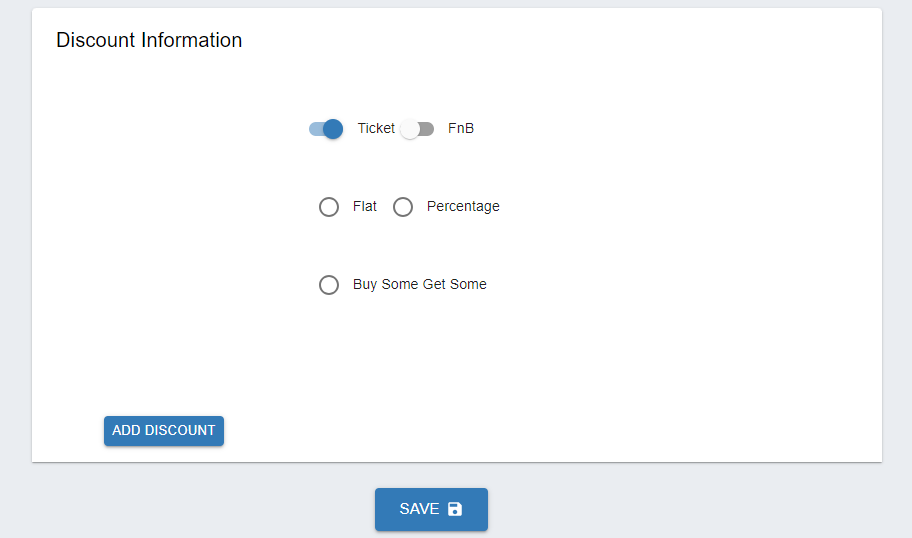Click the floppy disk icon in Save
Viewport: 912px width, 538px height.
(x=455, y=509)
